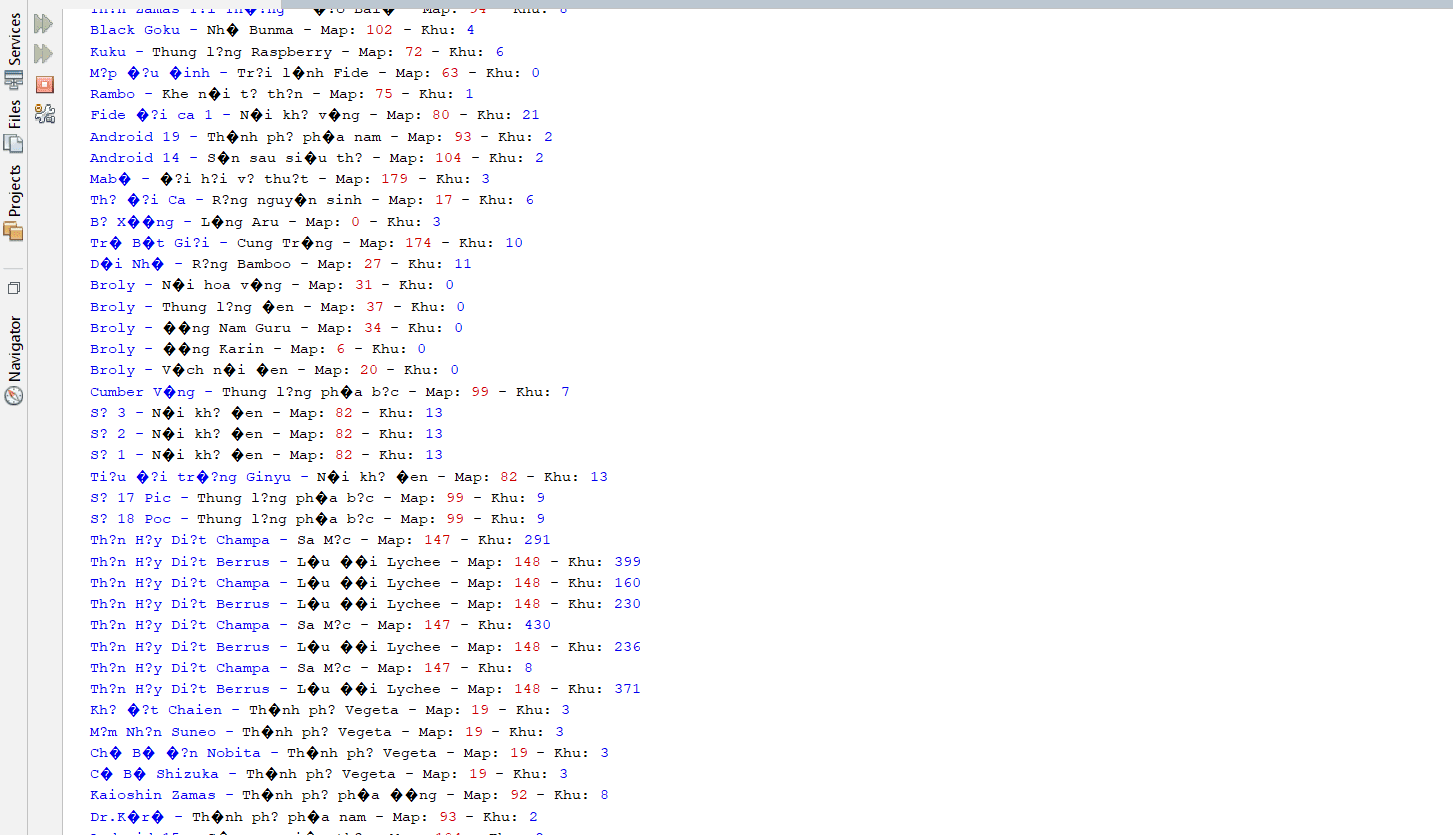Stop the running process with red square icon

click(44, 84)
